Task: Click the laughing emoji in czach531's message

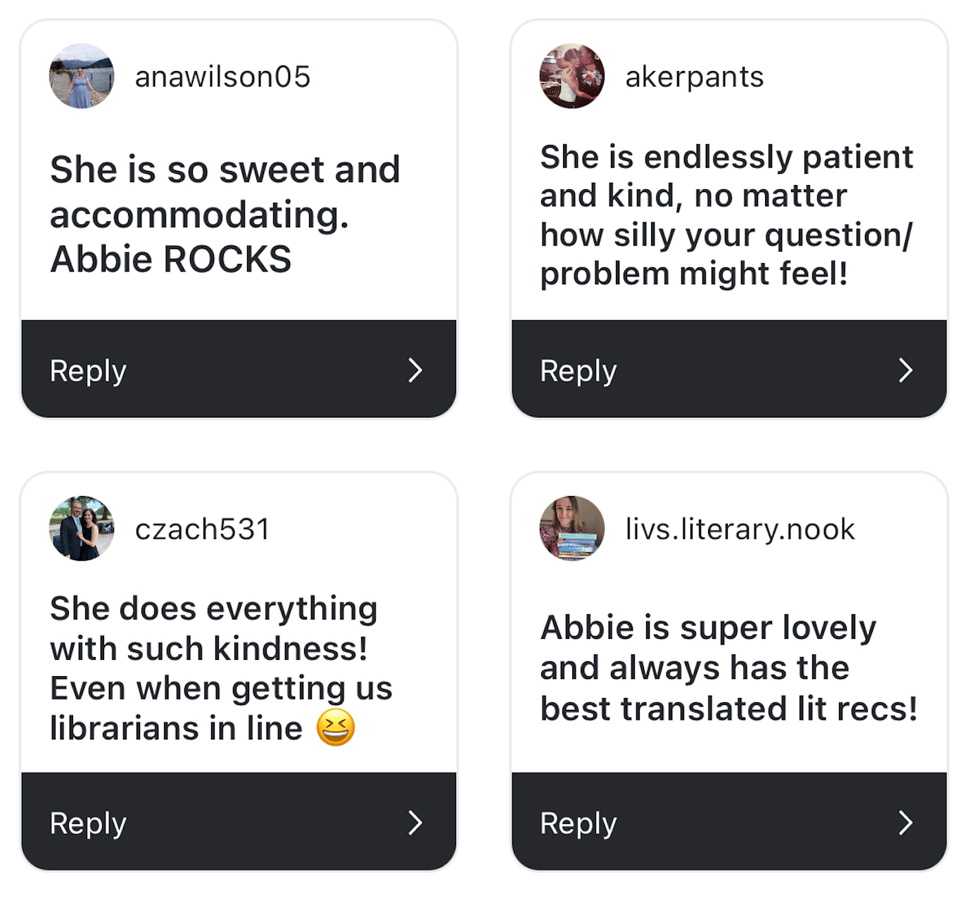Action: pos(335,728)
